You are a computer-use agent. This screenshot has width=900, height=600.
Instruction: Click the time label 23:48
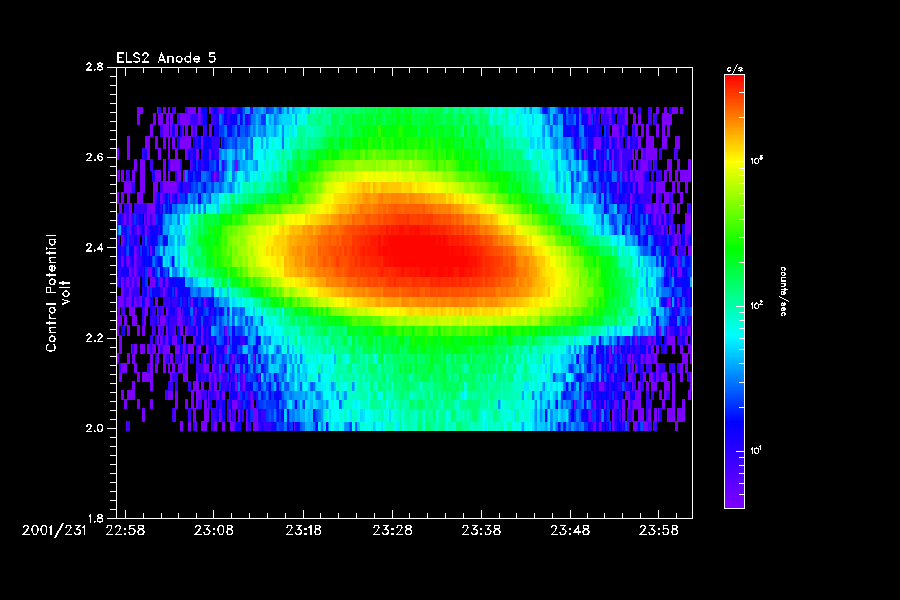pyautogui.click(x=570, y=531)
